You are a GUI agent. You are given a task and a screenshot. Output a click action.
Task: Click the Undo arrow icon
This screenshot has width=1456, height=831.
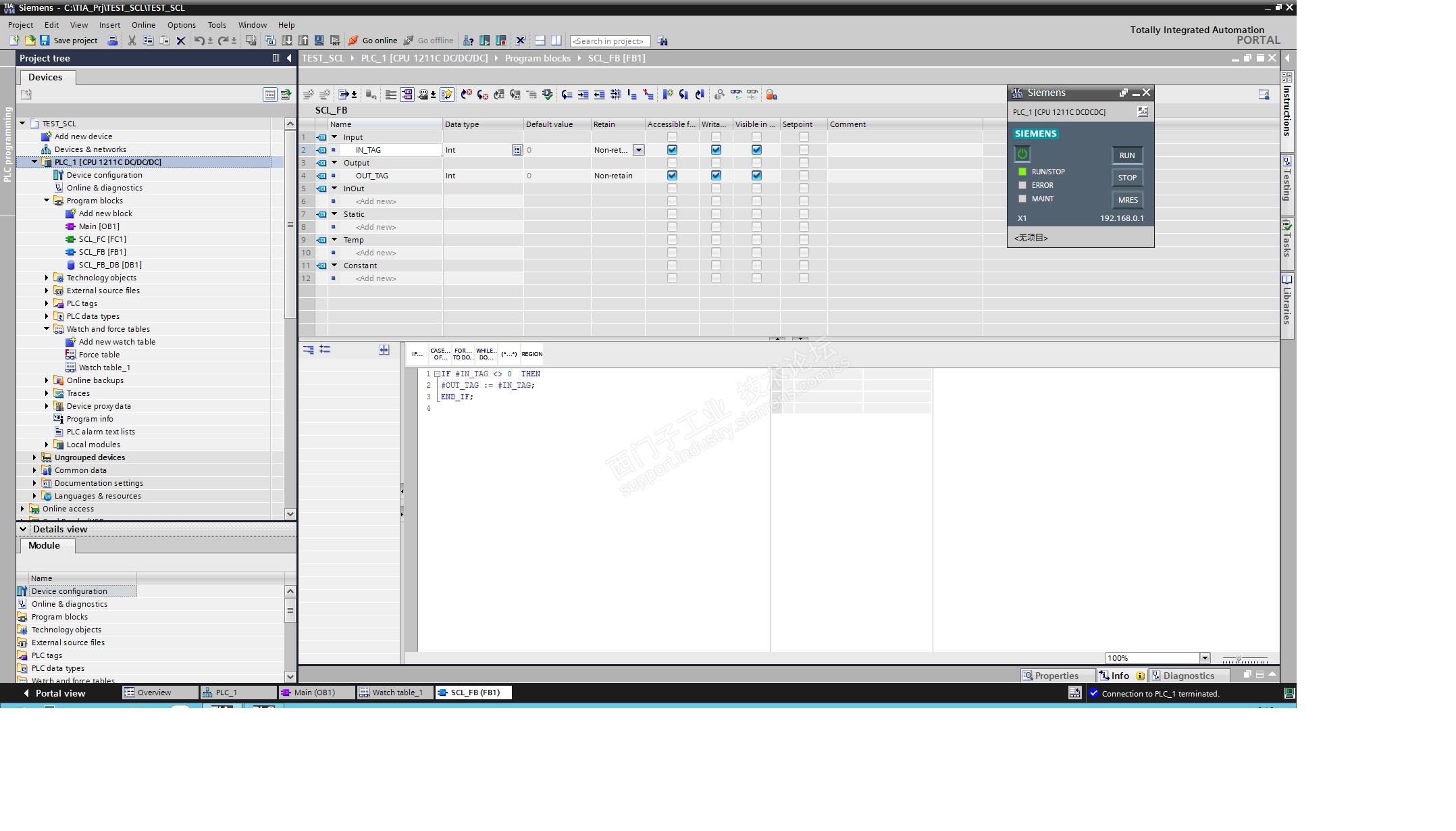click(199, 41)
